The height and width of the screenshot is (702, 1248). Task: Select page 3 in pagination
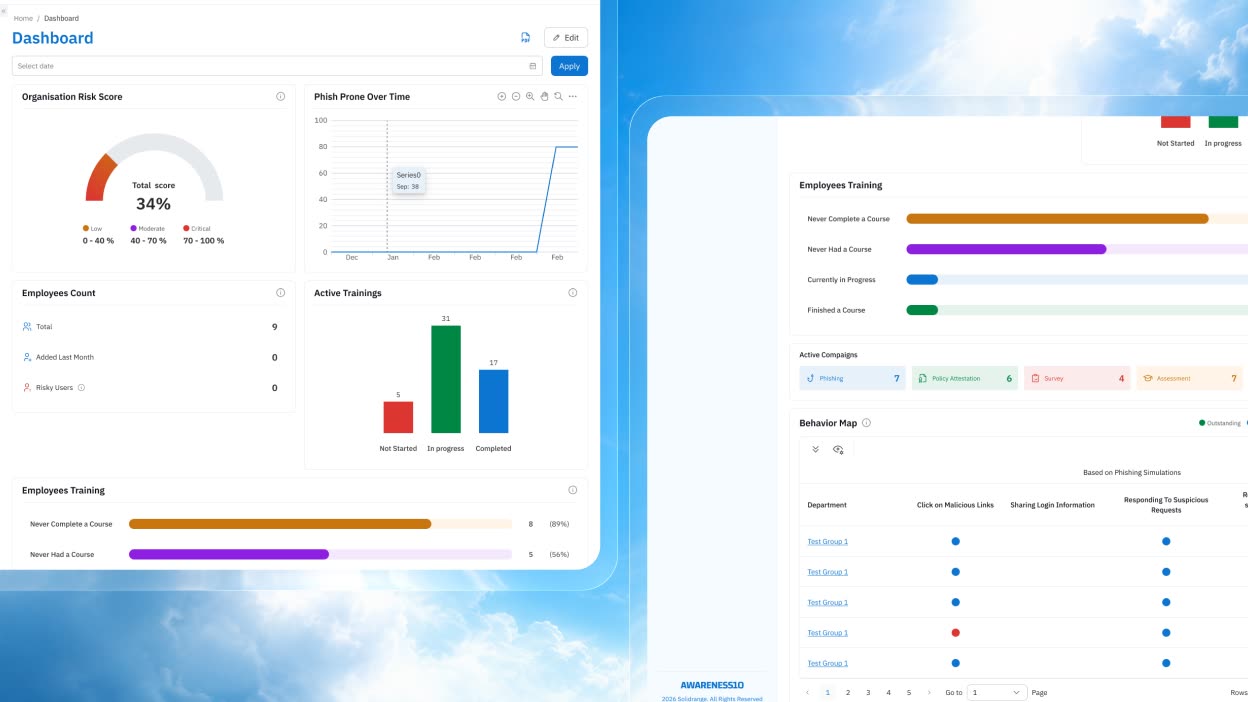coord(868,692)
